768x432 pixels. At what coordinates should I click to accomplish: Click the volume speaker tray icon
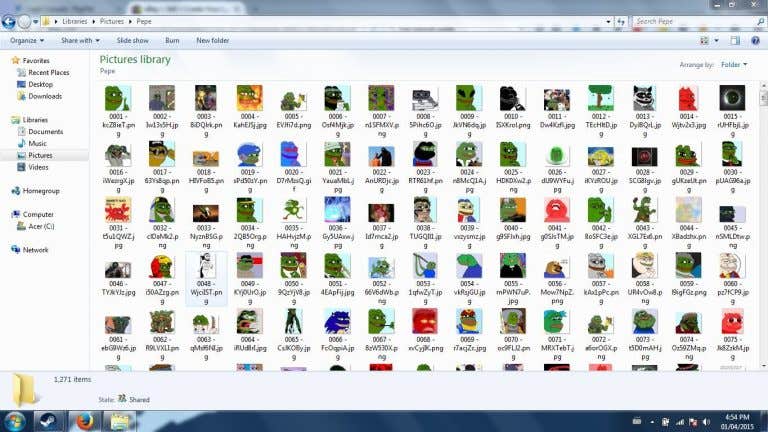[706, 422]
